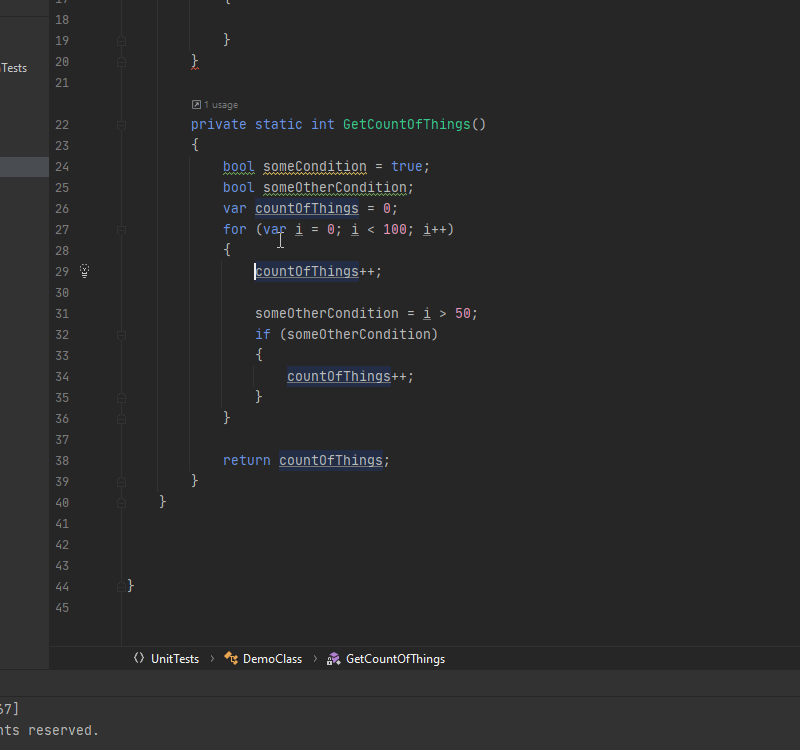Open the Tests tool window tab
Screen dimensions: 800x750
pyautogui.click(x=14, y=67)
